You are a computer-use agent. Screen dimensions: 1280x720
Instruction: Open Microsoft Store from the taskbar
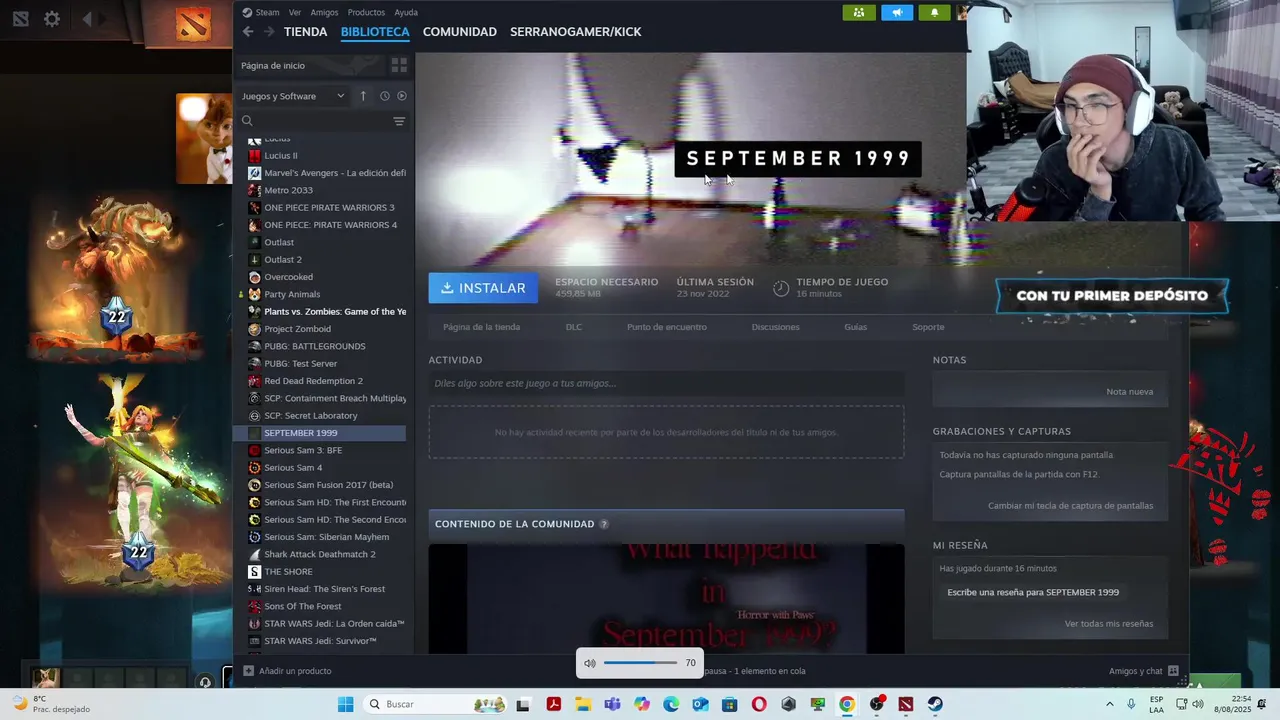tap(730, 704)
